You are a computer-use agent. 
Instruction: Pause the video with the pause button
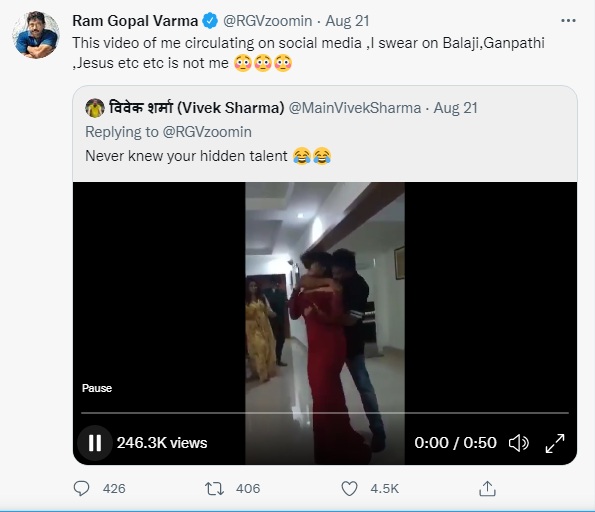(94, 443)
